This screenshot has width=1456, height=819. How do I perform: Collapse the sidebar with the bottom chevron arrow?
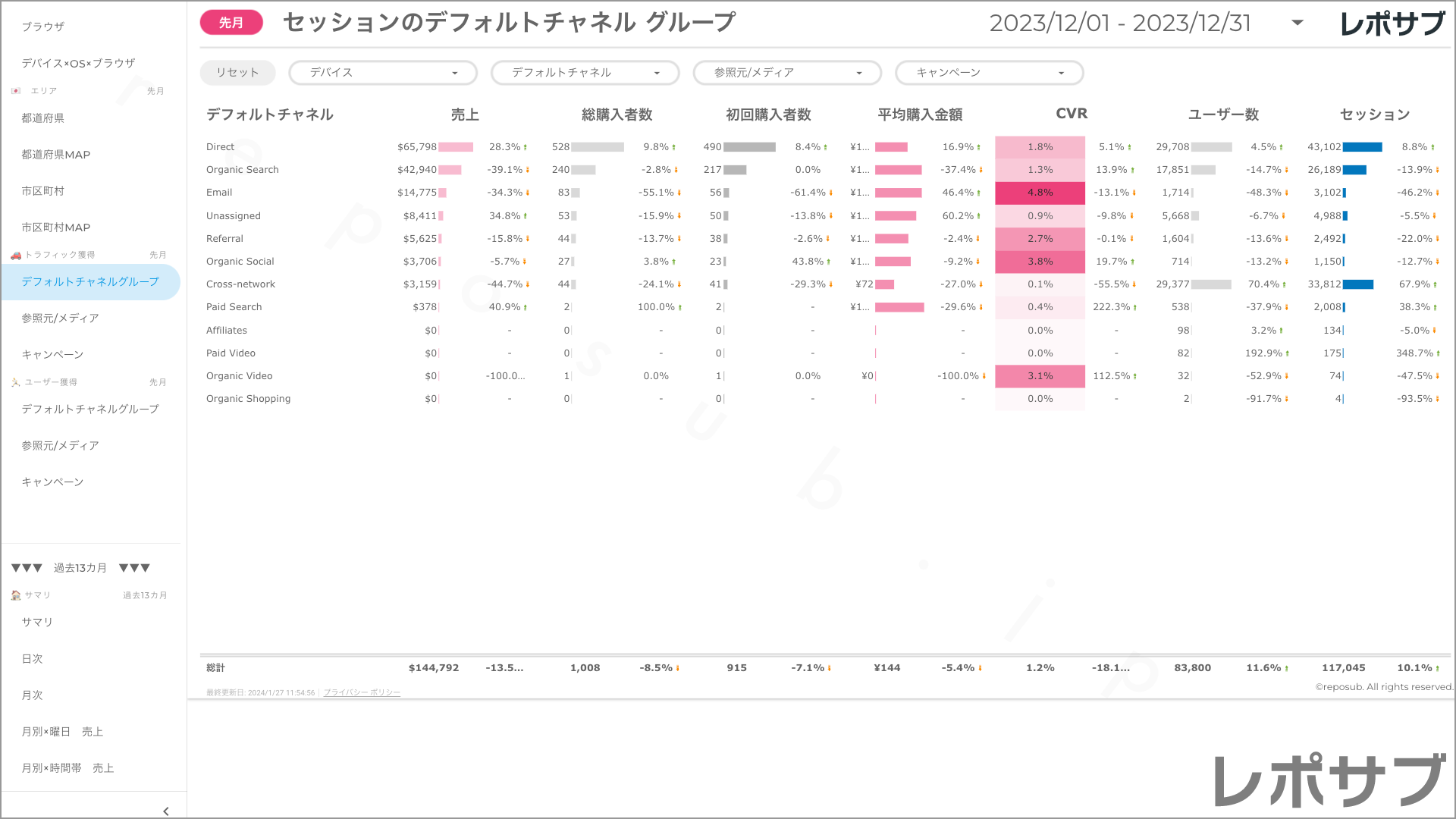coord(165,811)
